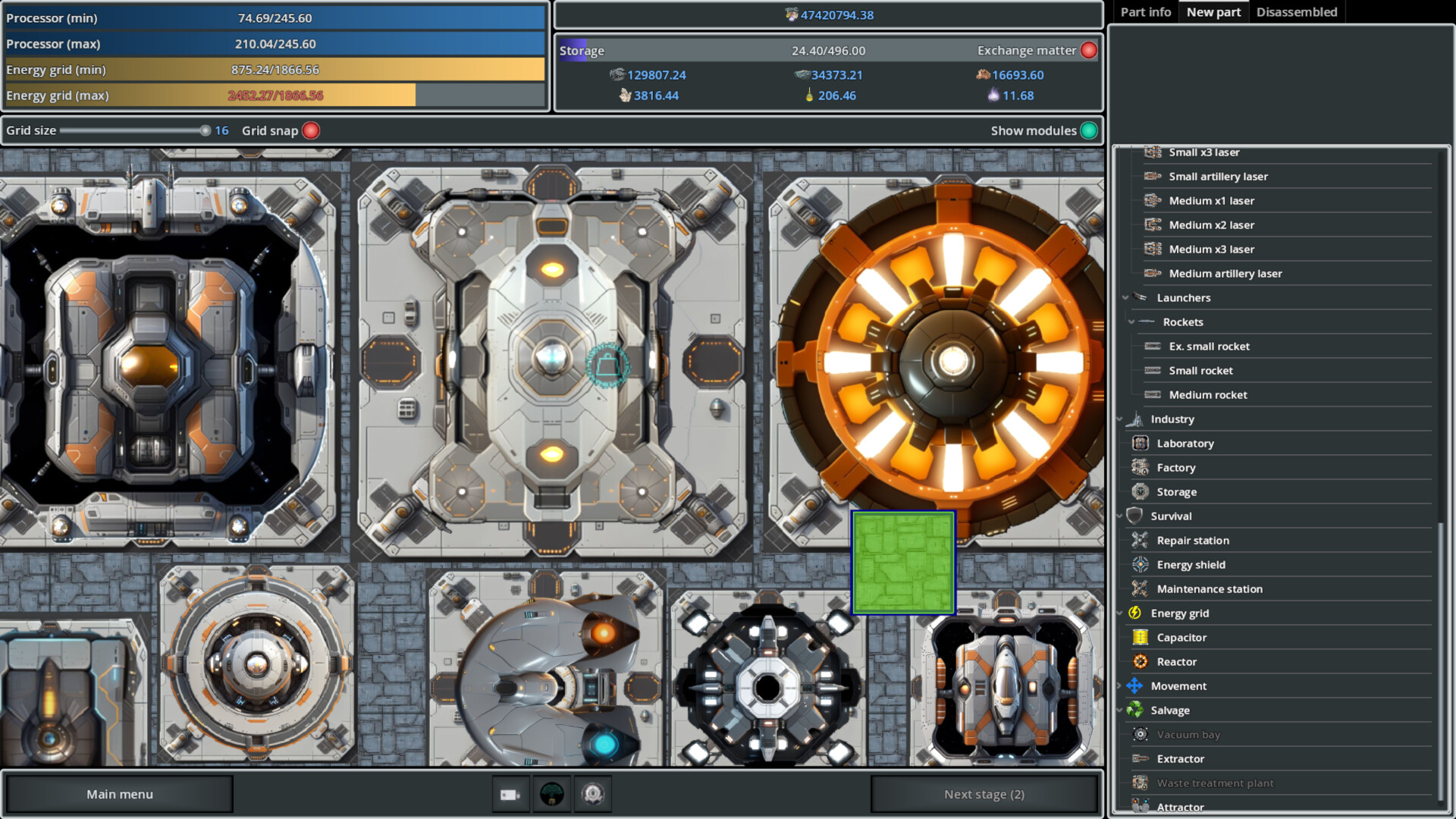The width and height of the screenshot is (1456, 819).
Task: Switch to the Part info tab
Action: pos(1145,11)
